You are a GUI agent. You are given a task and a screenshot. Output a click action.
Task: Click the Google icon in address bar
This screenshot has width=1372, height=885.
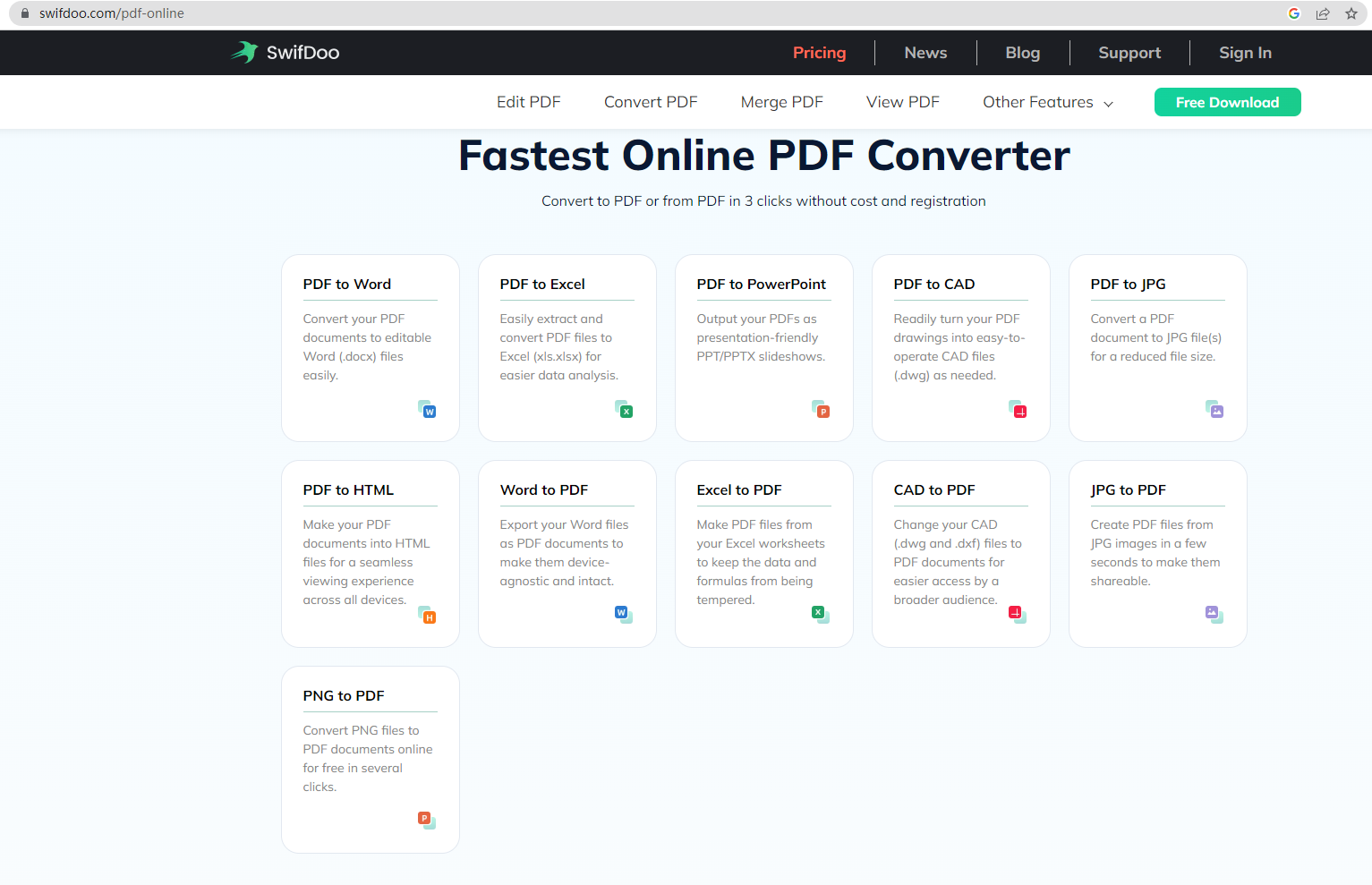point(1294,13)
